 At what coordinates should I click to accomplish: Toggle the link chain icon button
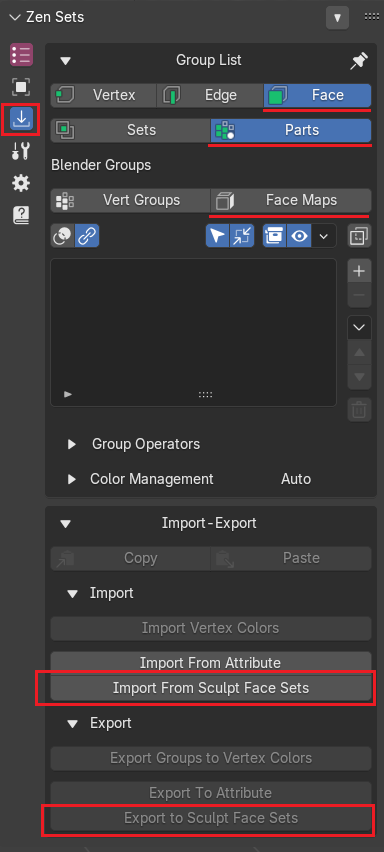click(87, 236)
